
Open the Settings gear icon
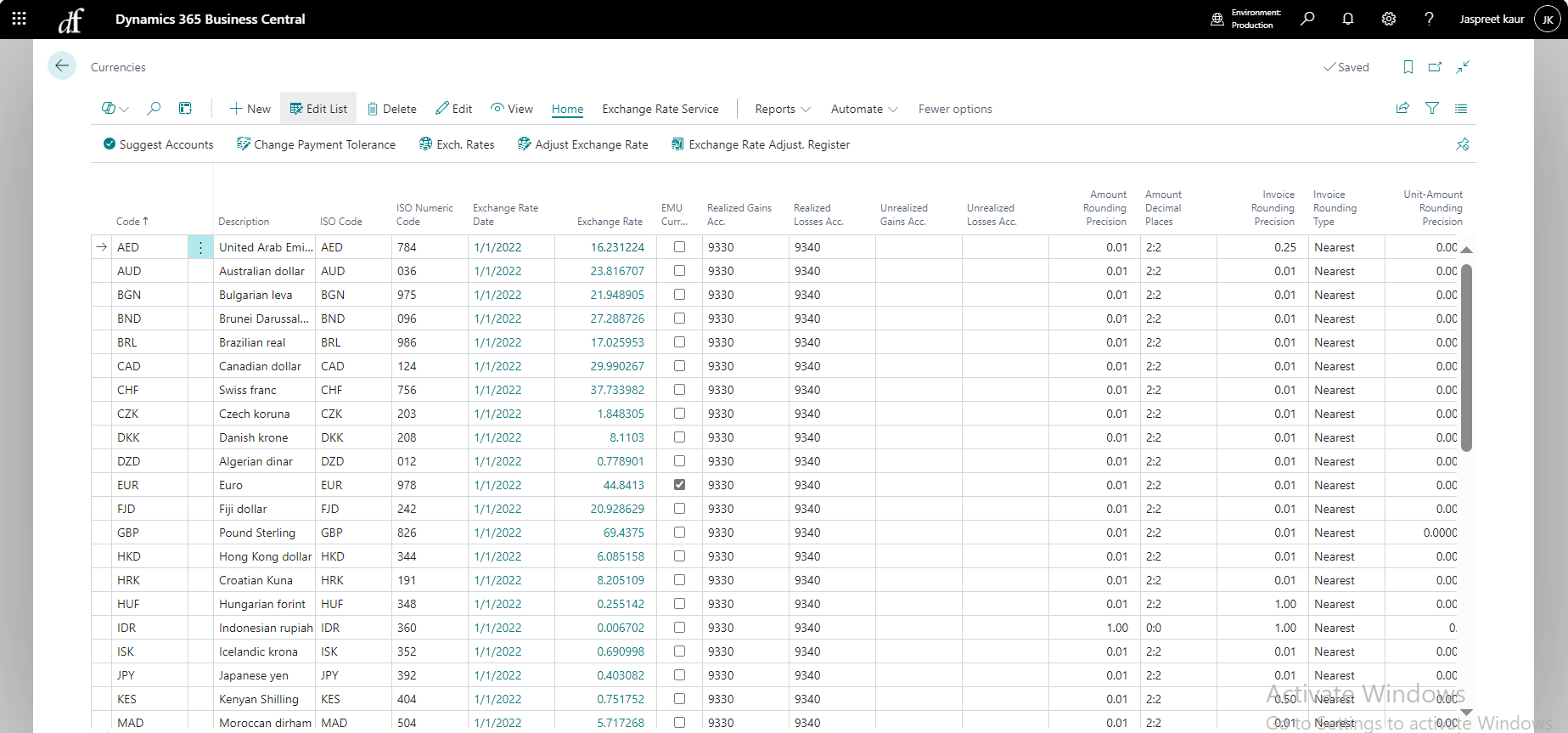pos(1388,19)
